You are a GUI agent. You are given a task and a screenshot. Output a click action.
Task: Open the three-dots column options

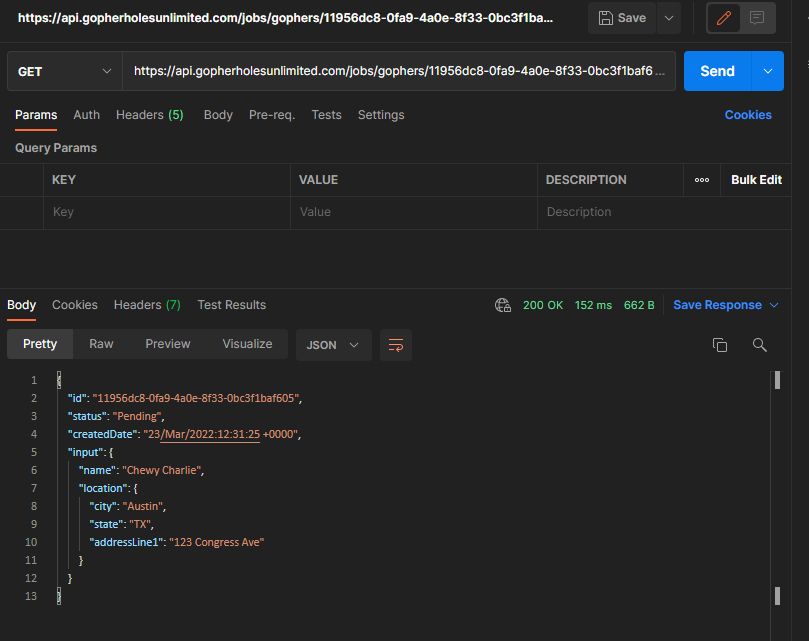(x=701, y=180)
